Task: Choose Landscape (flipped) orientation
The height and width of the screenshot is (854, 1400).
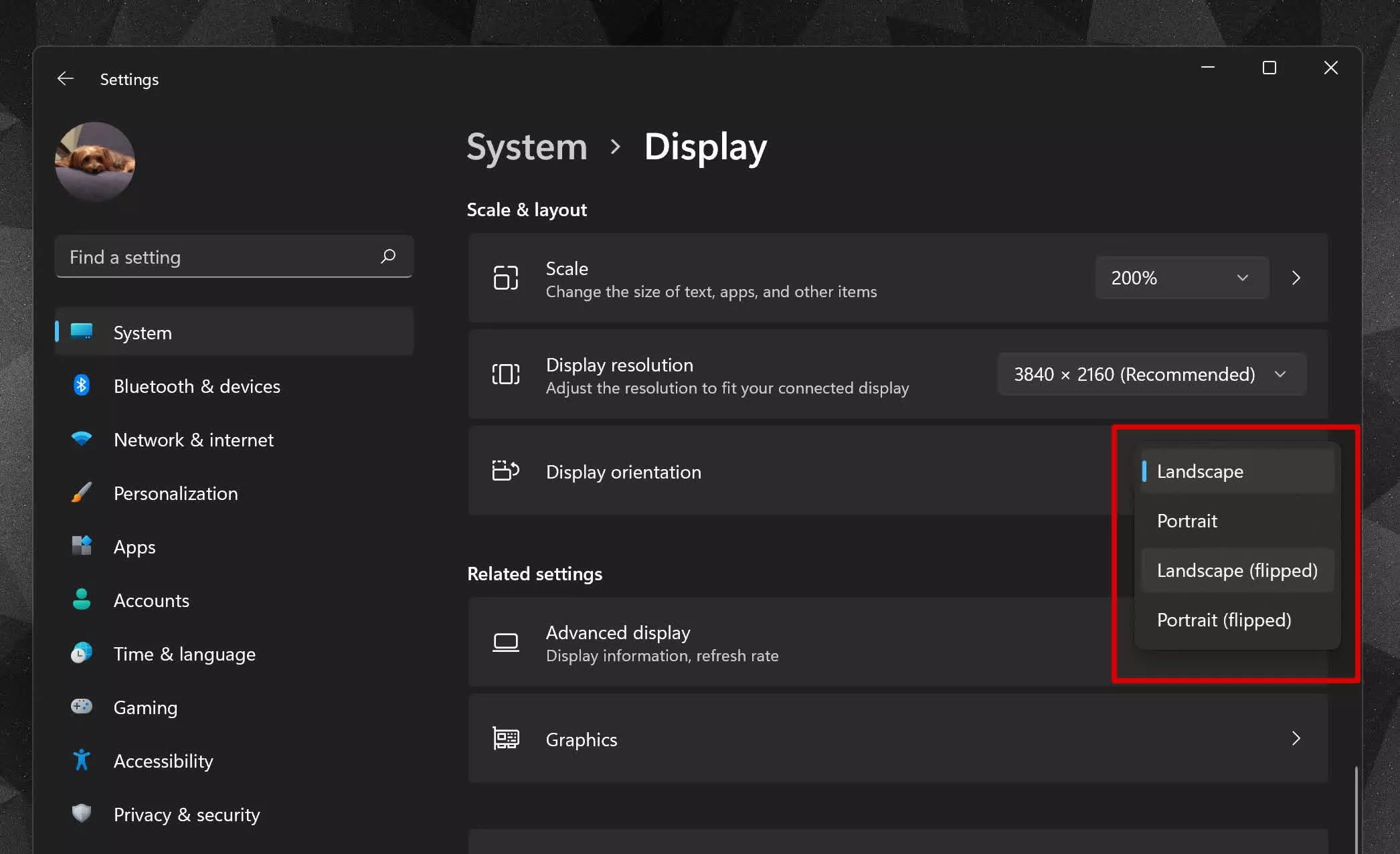Action: (1236, 570)
